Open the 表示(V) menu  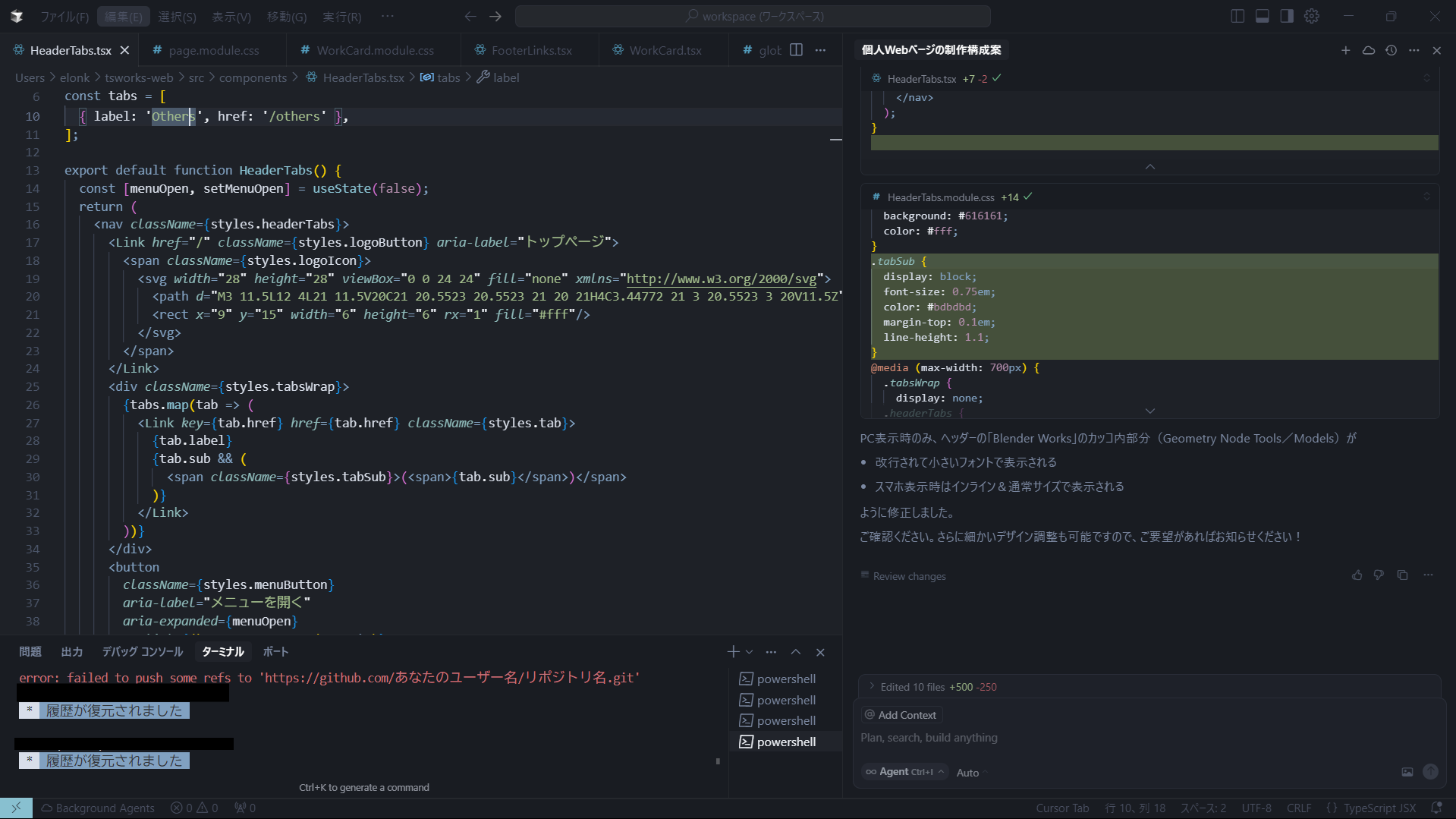tap(231, 17)
